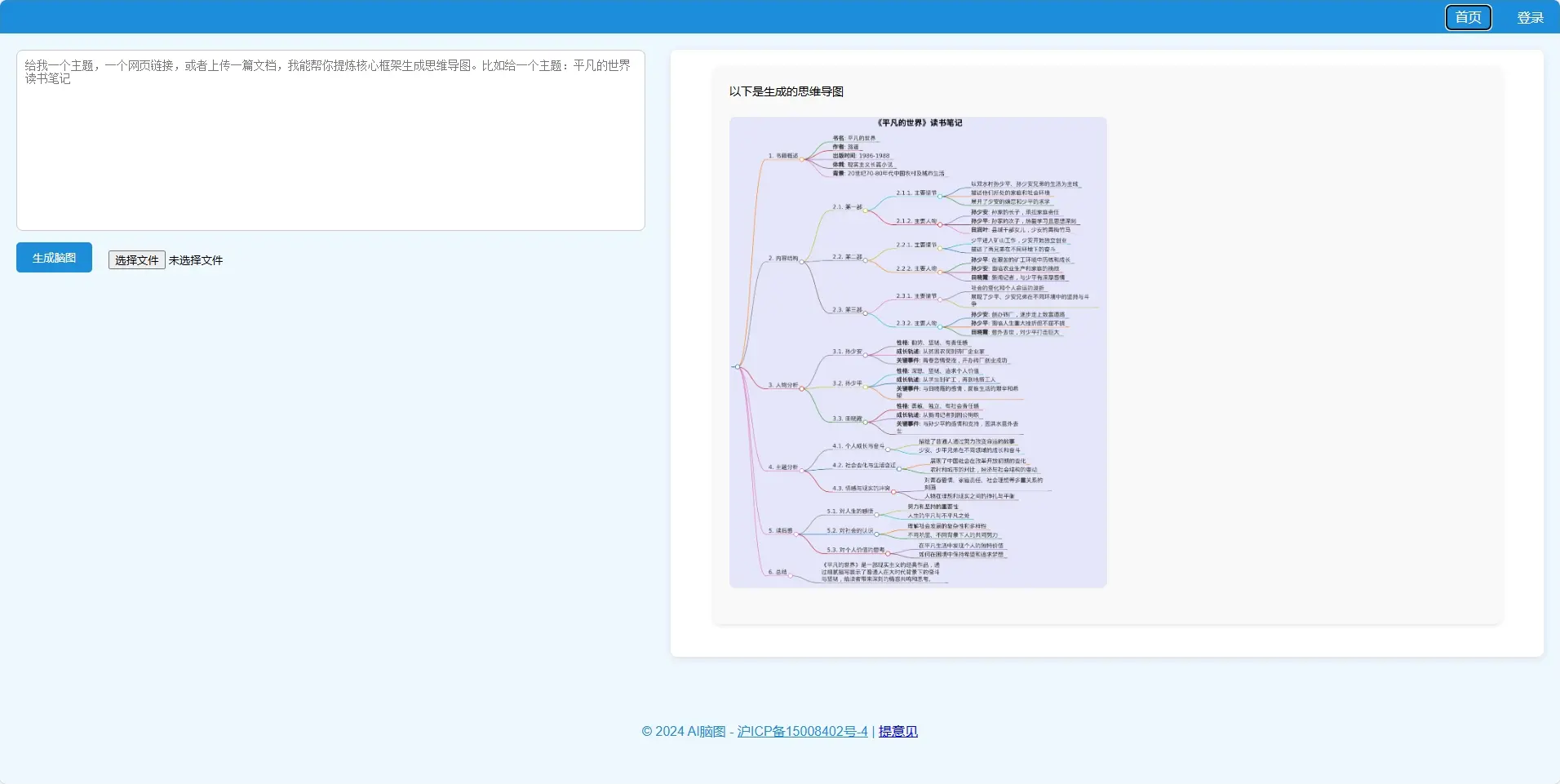Viewport: 1560px width, 784px height.
Task: Click the 3.2. 孙少平 character node
Action: [847, 383]
